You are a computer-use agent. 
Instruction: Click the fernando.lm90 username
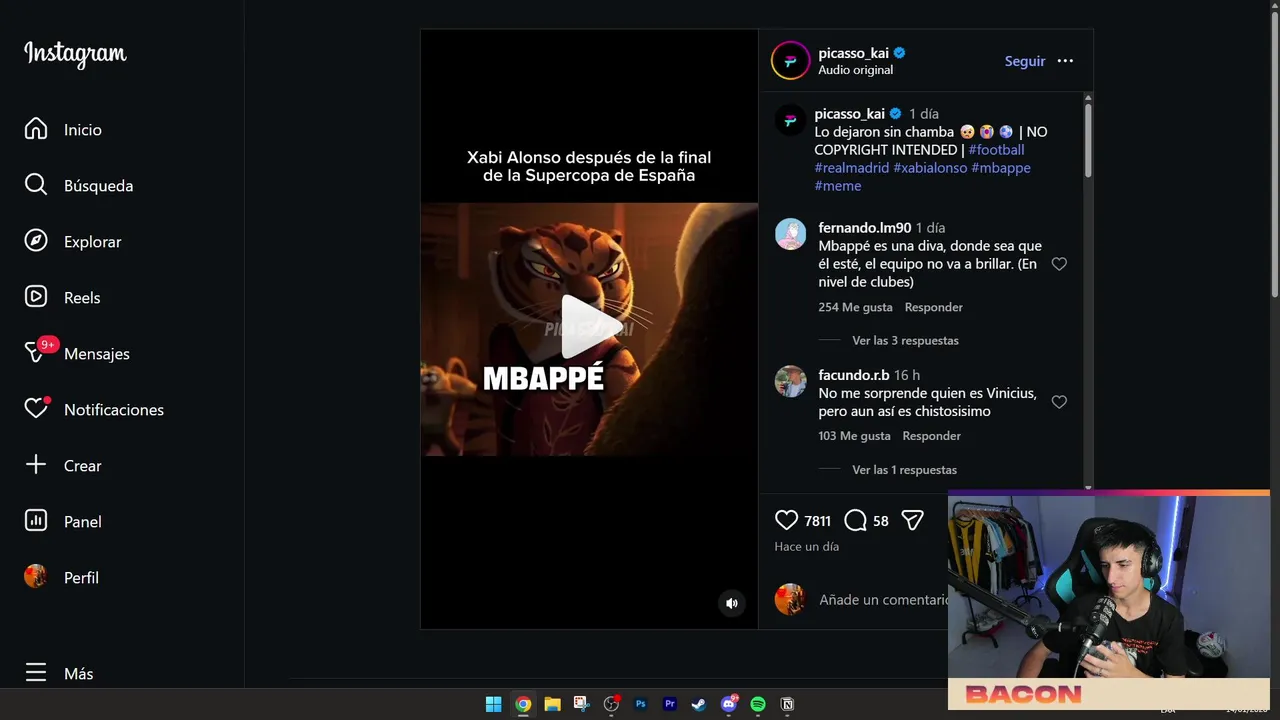tap(865, 228)
